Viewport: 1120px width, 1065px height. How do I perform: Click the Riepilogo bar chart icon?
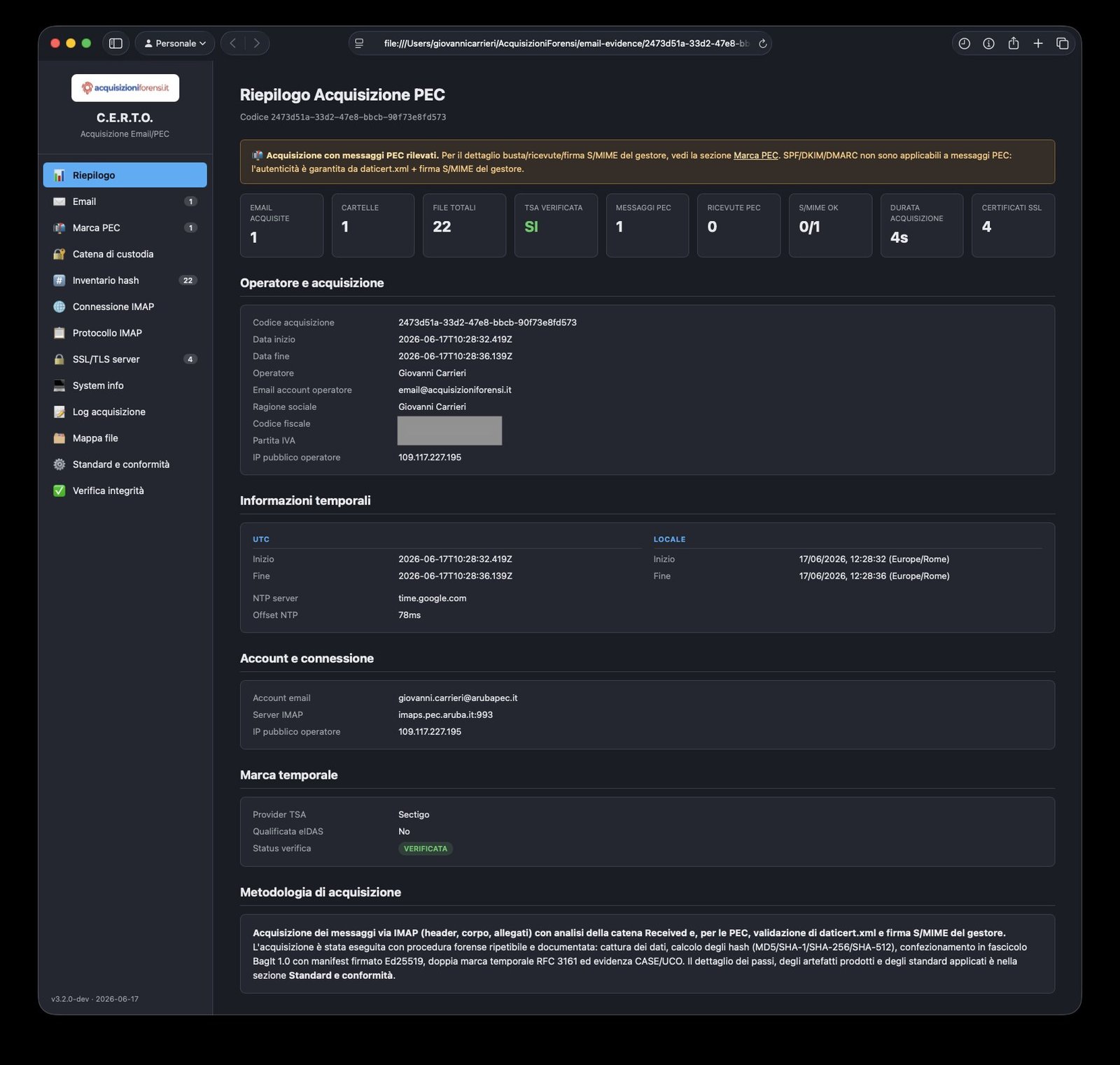(x=59, y=175)
